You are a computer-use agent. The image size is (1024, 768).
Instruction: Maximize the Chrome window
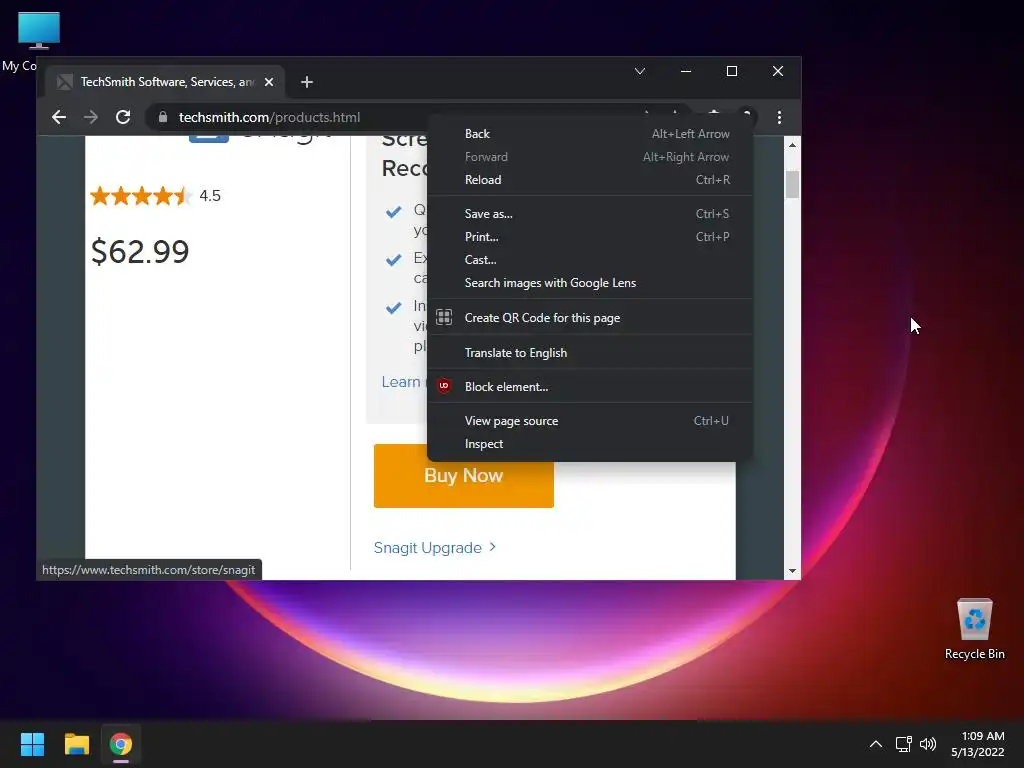731,71
